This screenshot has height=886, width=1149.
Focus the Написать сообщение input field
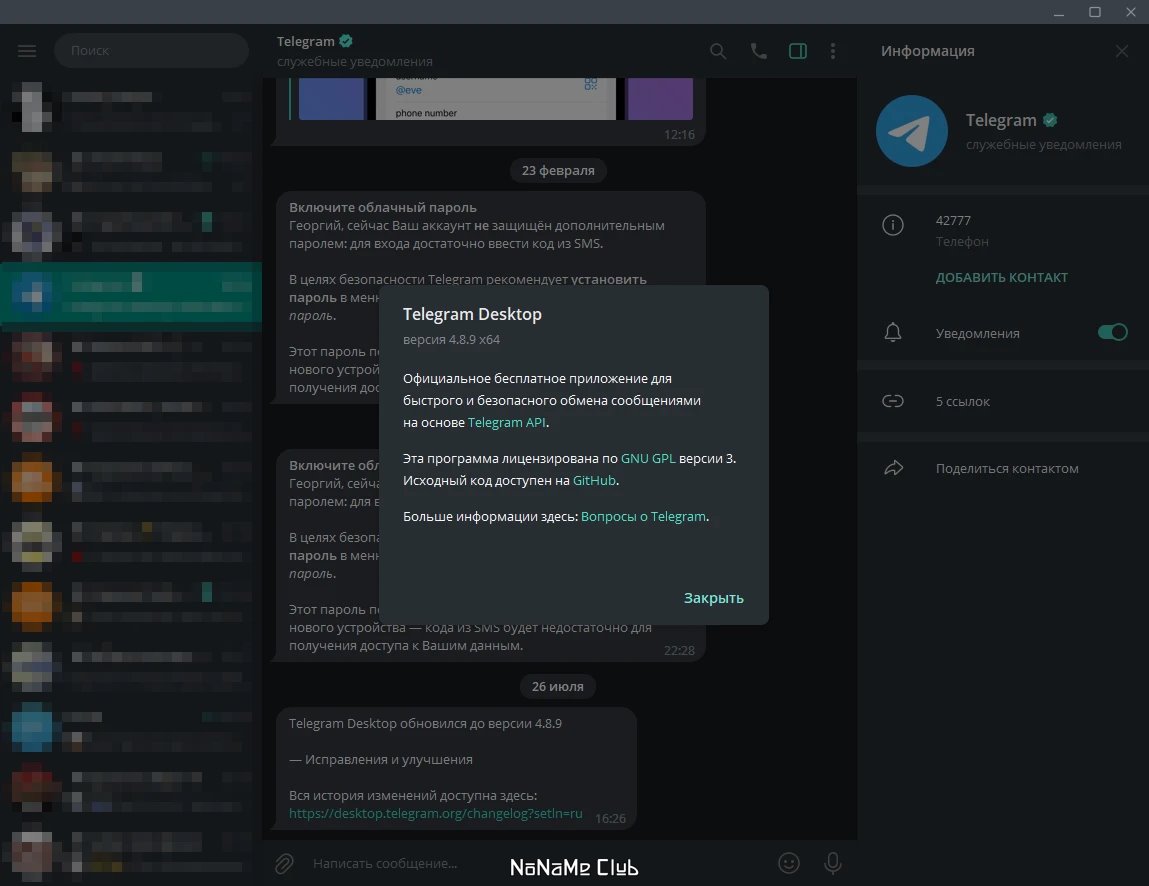tap(539, 863)
